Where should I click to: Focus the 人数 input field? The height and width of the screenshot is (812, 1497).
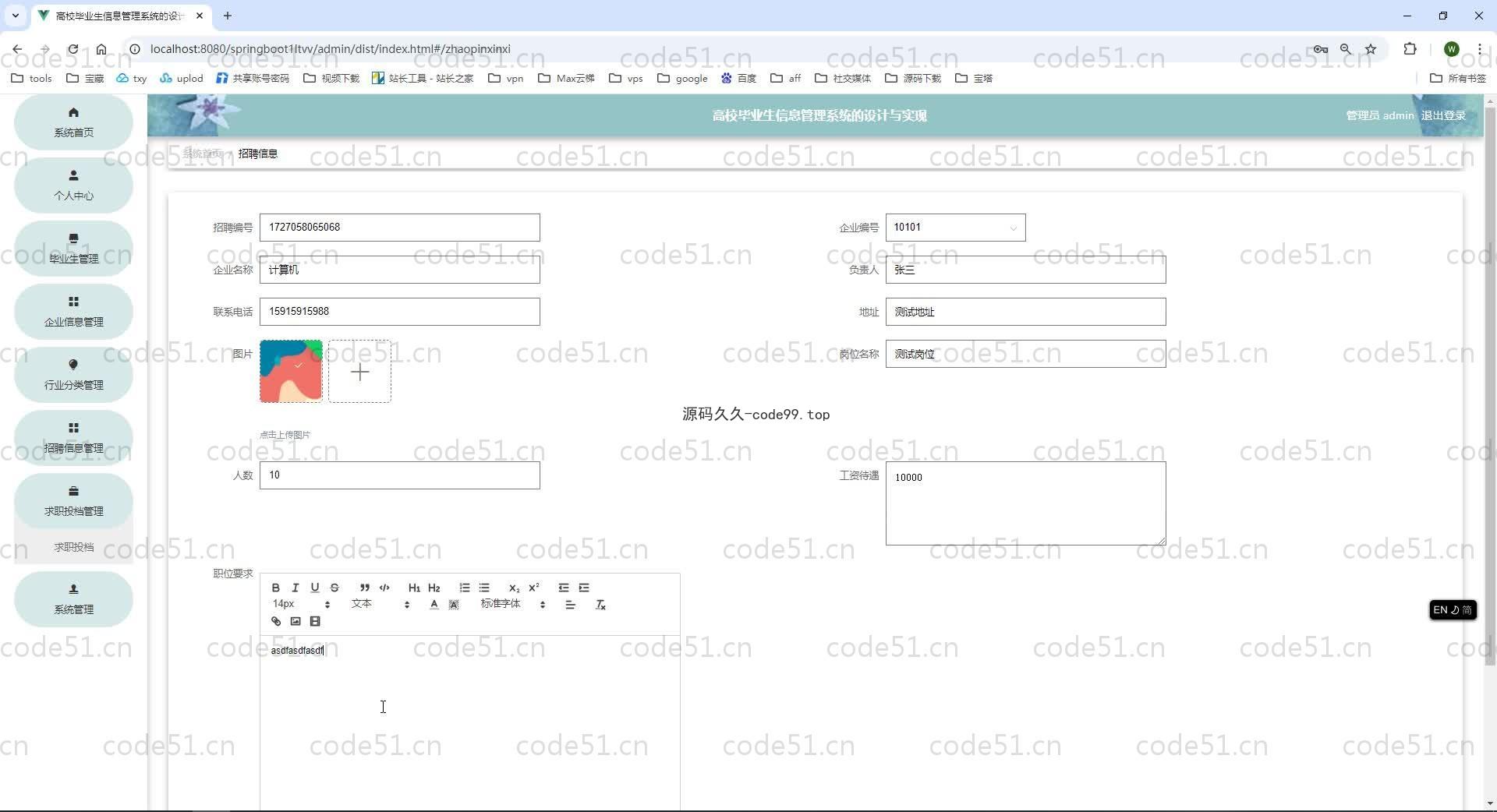(399, 475)
